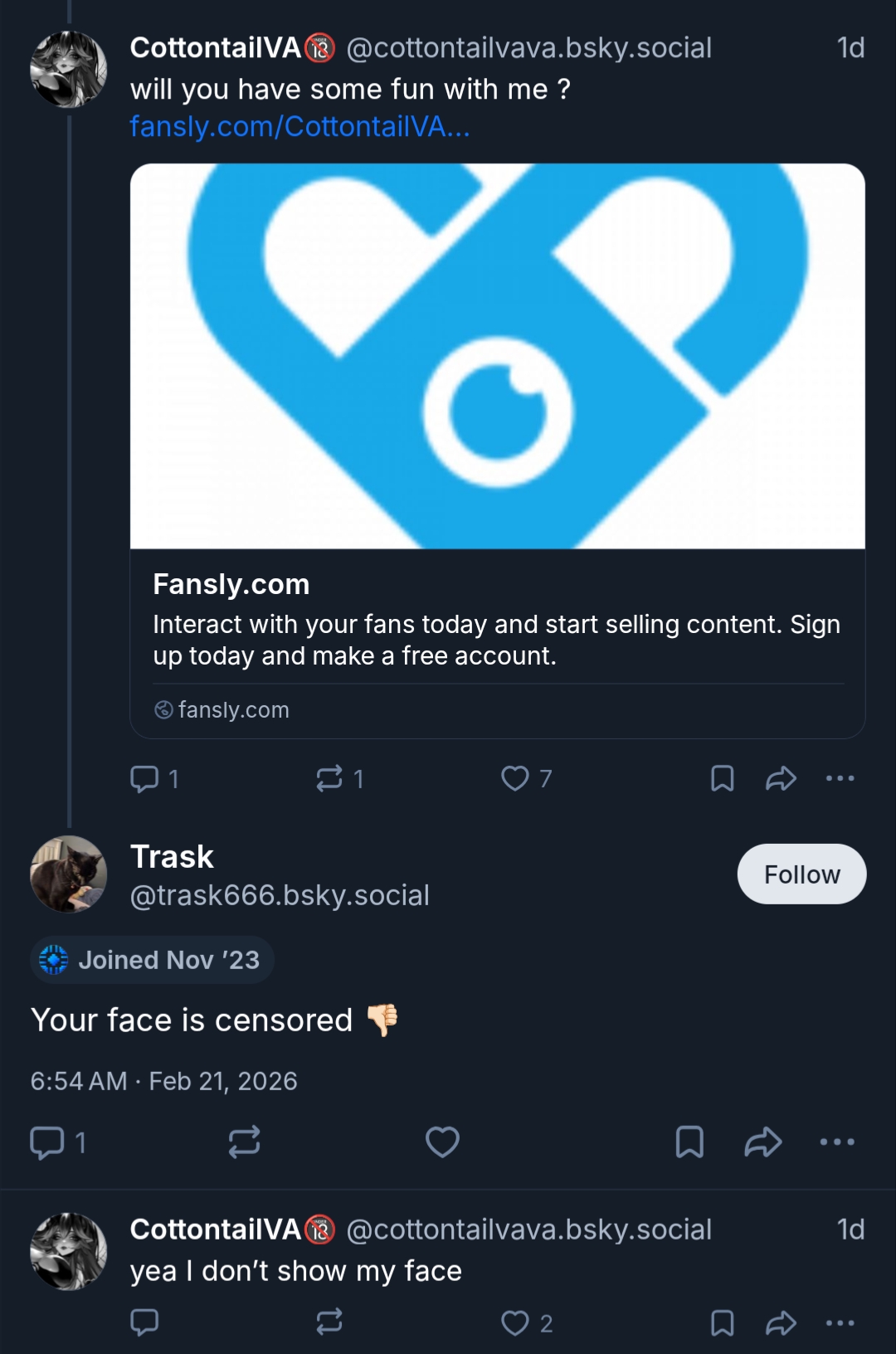Follow Trask's account
This screenshot has height=1354, width=896.
click(x=801, y=874)
